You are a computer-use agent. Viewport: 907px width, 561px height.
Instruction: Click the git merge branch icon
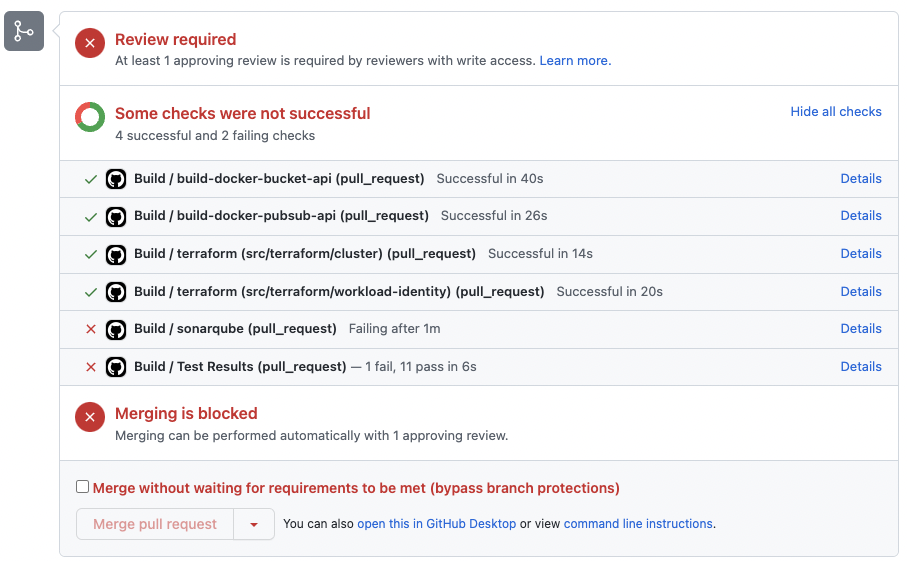tap(24, 31)
